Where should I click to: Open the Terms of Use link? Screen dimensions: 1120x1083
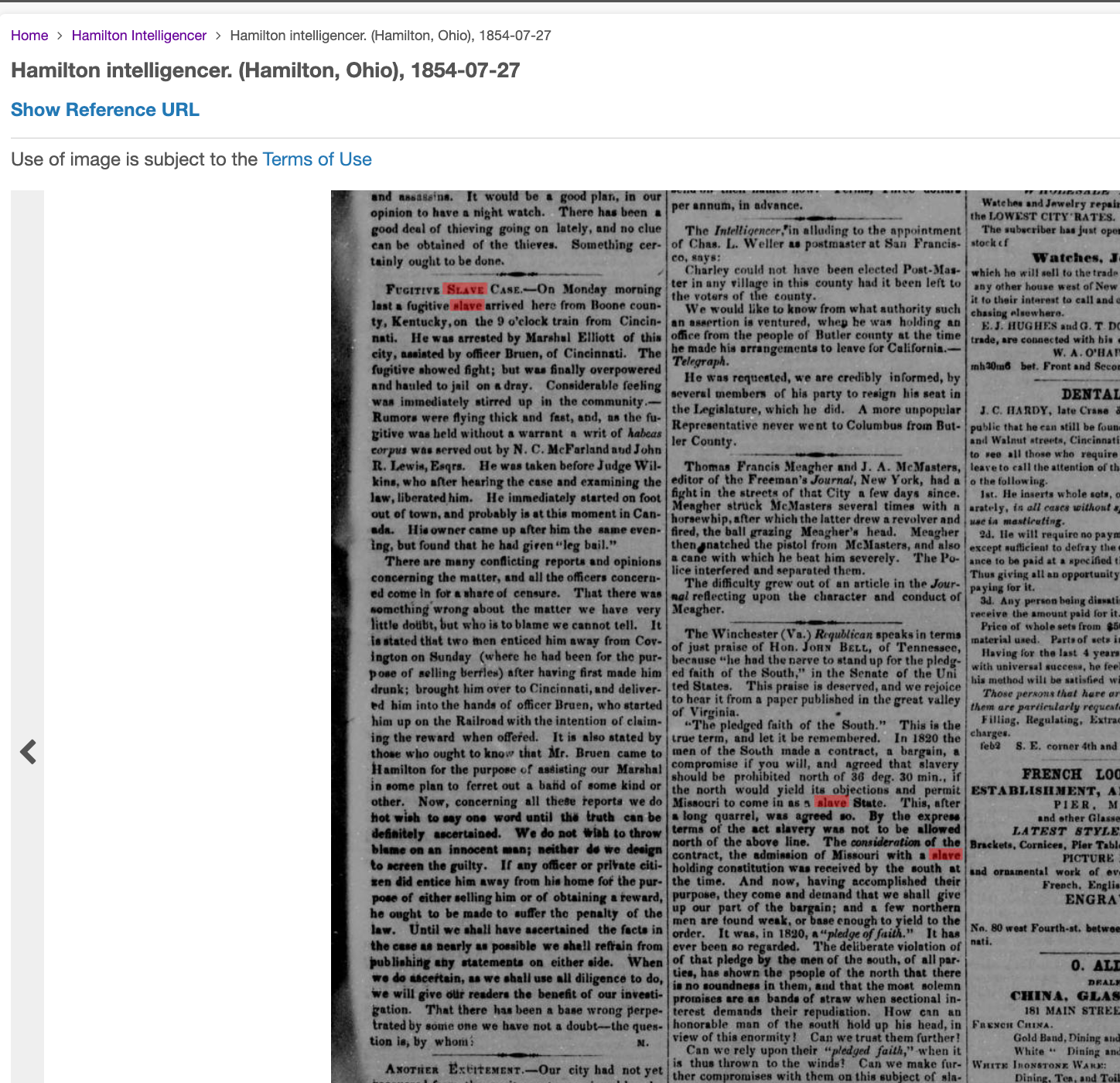[317, 159]
